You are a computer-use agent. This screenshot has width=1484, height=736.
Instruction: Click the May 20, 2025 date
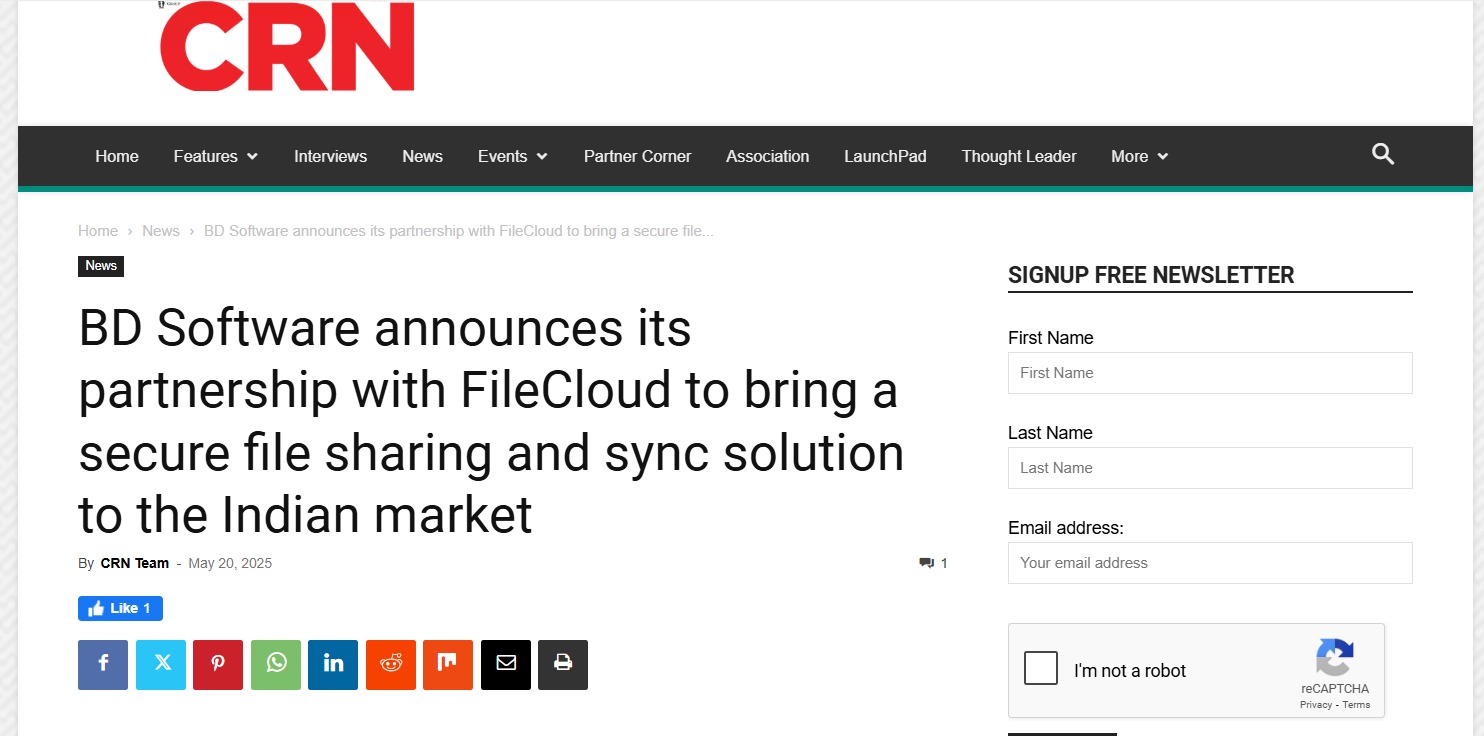pyautogui.click(x=230, y=563)
